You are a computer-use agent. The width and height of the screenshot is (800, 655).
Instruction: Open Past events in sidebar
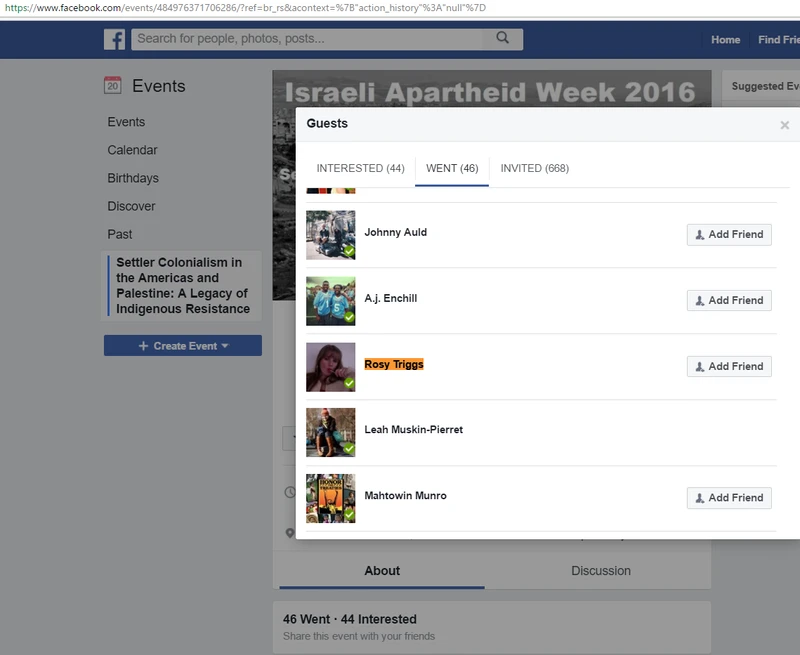tap(119, 234)
